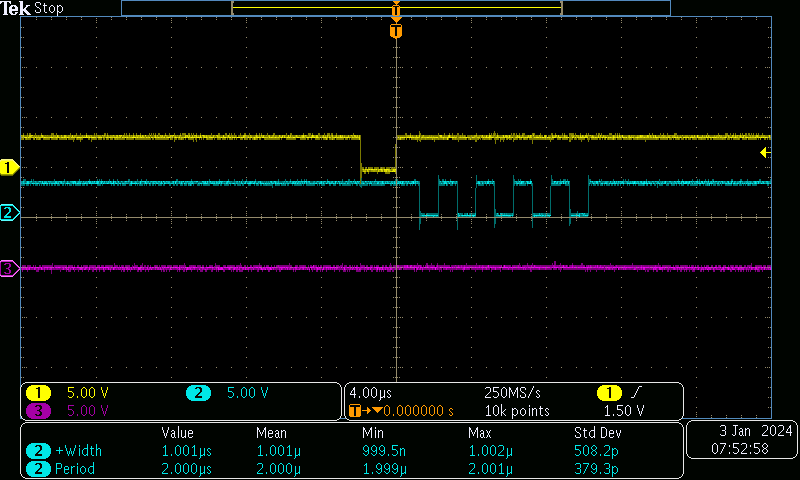This screenshot has height=480, width=800.
Task: Click the yellow trigger level arrow
Action: point(765,153)
